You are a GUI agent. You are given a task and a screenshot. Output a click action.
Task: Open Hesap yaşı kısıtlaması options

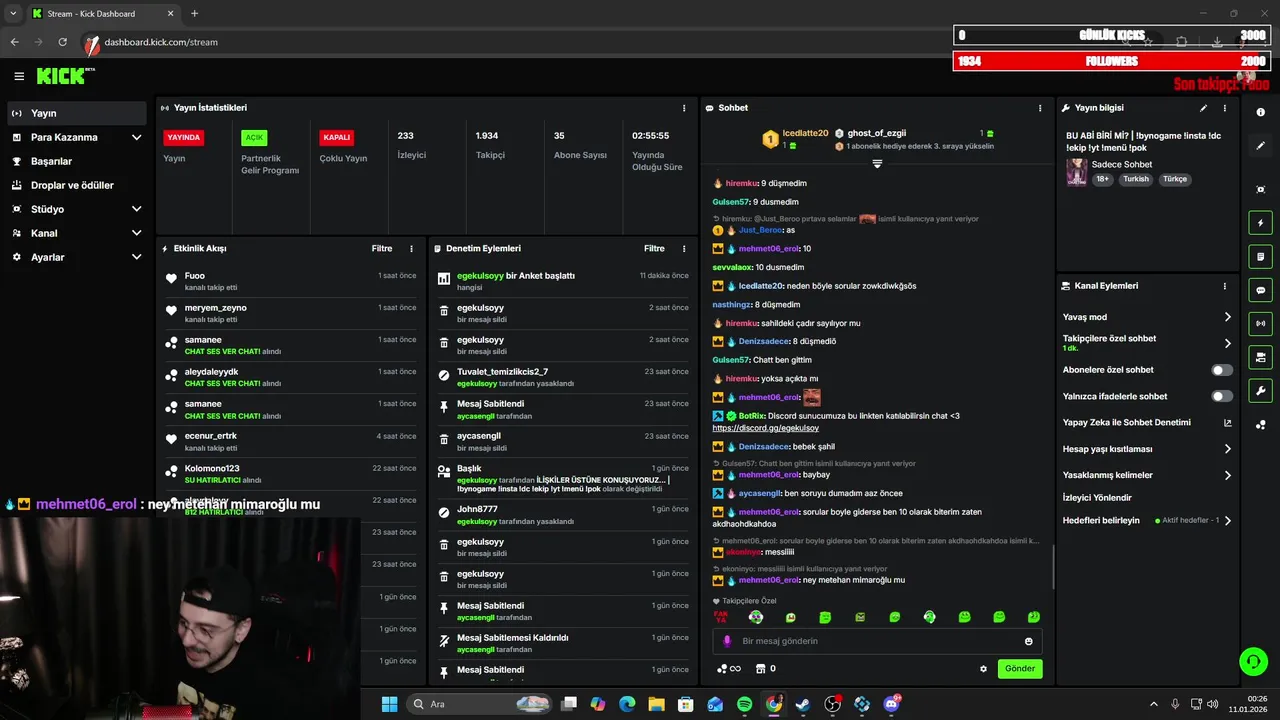pos(1147,449)
